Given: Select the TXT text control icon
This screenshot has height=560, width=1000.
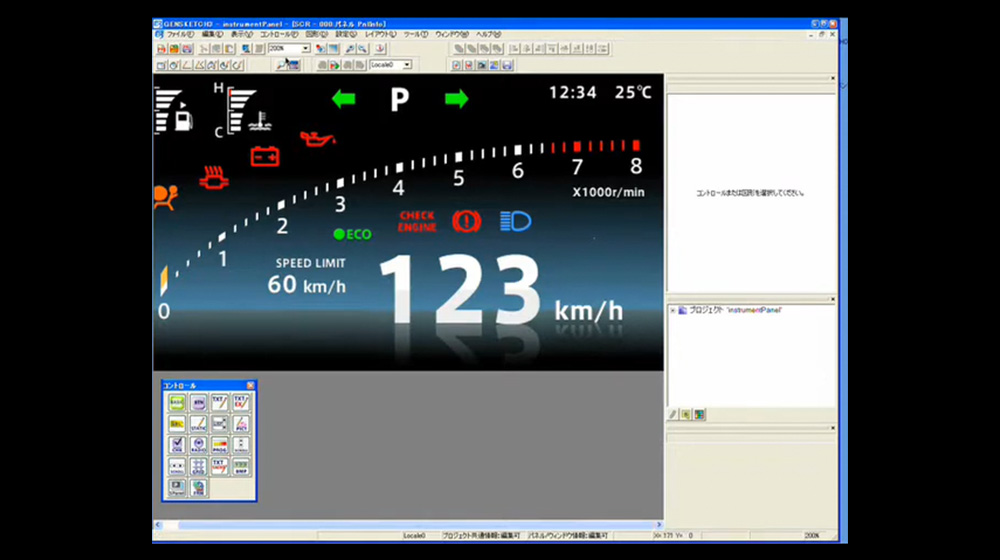Looking at the screenshot, I should click(219, 403).
